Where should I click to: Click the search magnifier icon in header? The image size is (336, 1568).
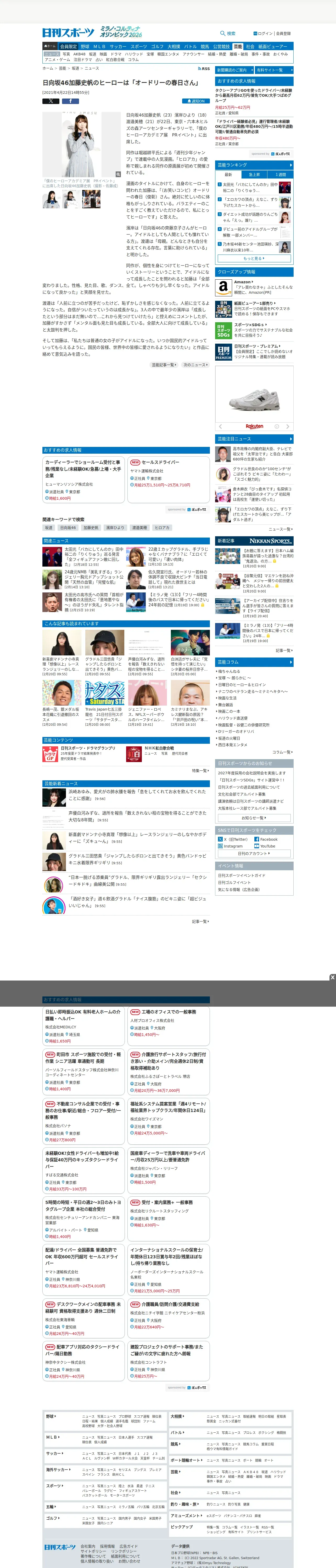point(223,33)
